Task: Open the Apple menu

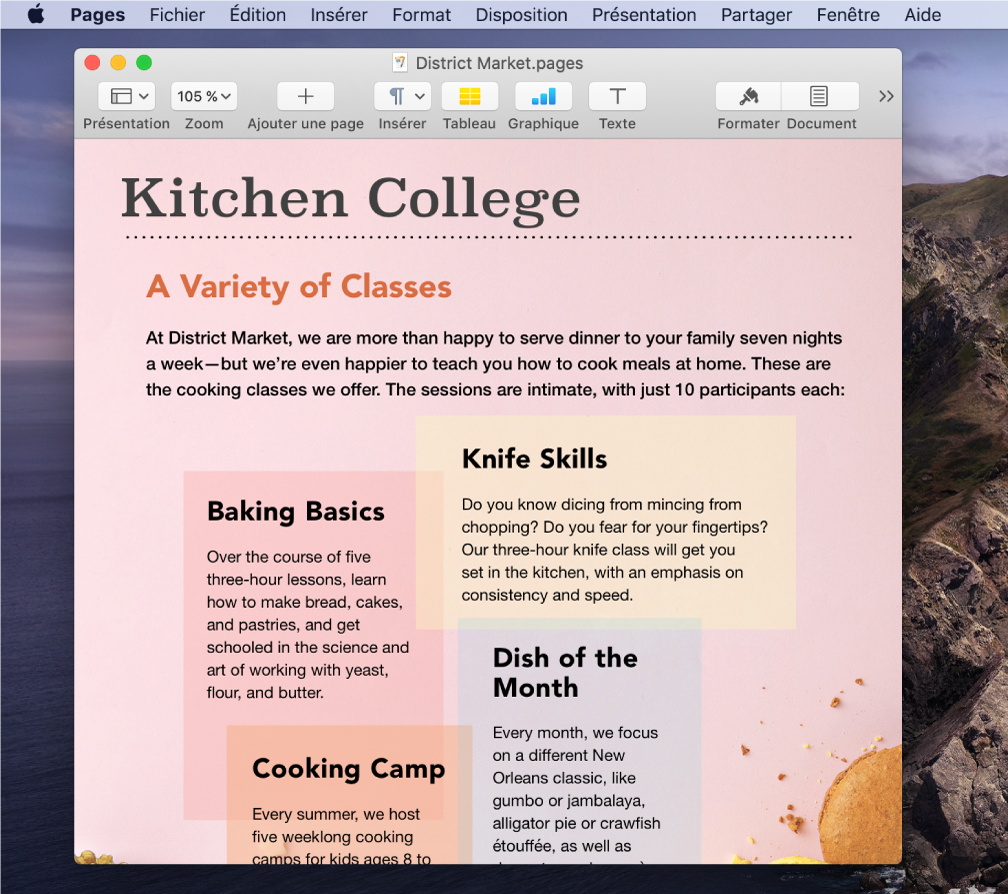Action: pos(36,14)
